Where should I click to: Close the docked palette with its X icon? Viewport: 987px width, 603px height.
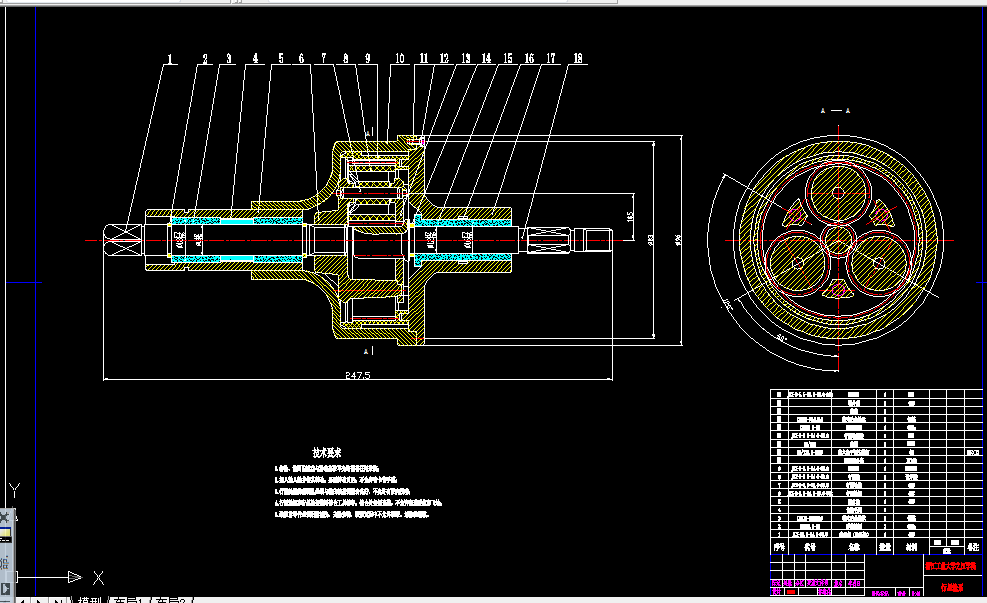[4, 517]
